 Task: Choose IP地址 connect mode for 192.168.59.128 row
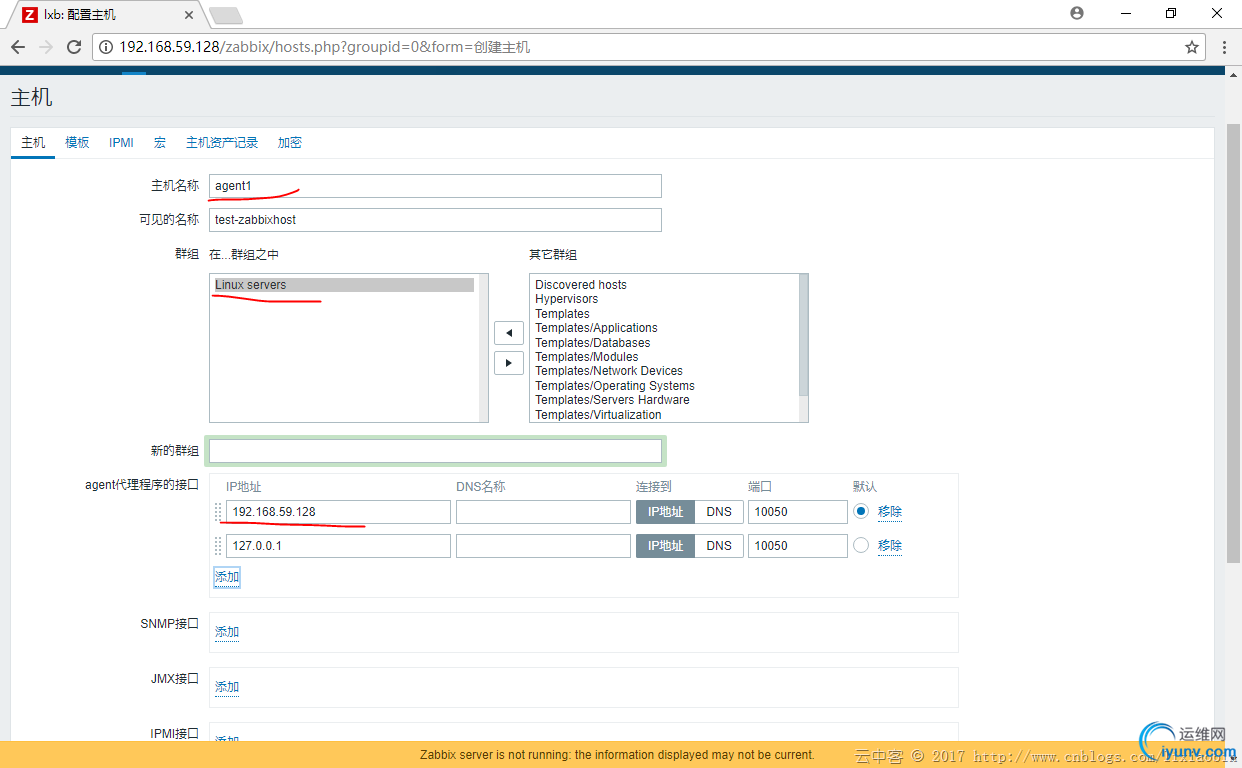665,512
